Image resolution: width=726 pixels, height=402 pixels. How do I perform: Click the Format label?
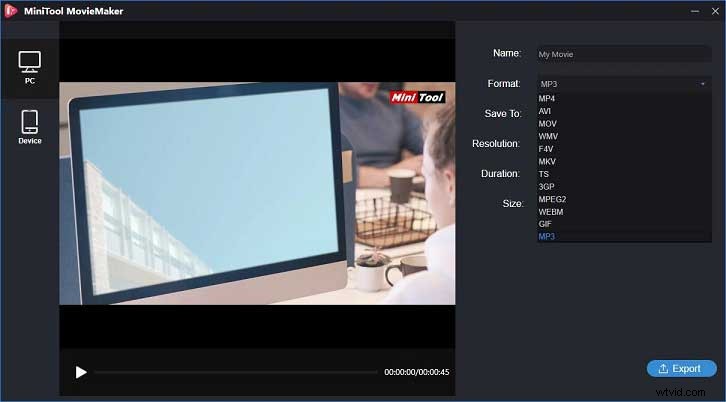tap(504, 84)
